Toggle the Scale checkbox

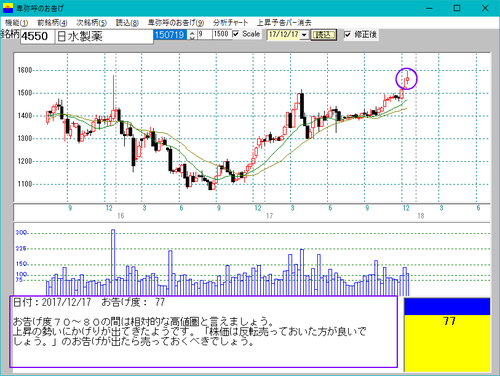tap(236, 34)
